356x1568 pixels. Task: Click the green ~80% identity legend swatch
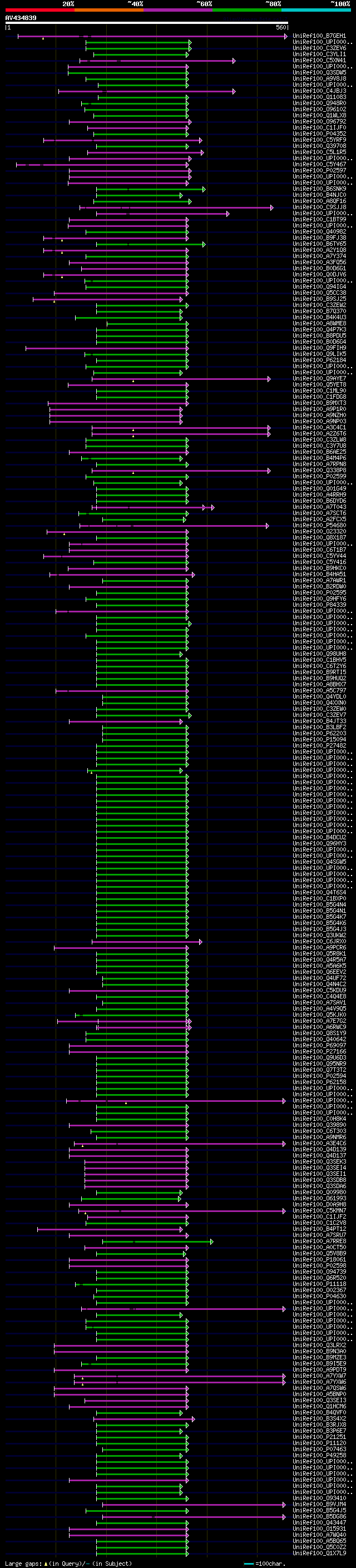(247, 11)
